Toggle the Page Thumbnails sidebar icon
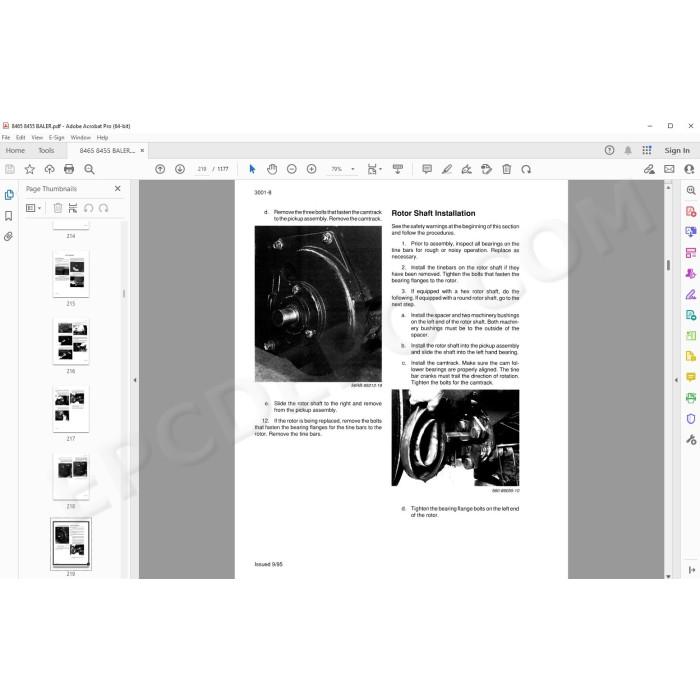The image size is (700, 700). (9, 195)
